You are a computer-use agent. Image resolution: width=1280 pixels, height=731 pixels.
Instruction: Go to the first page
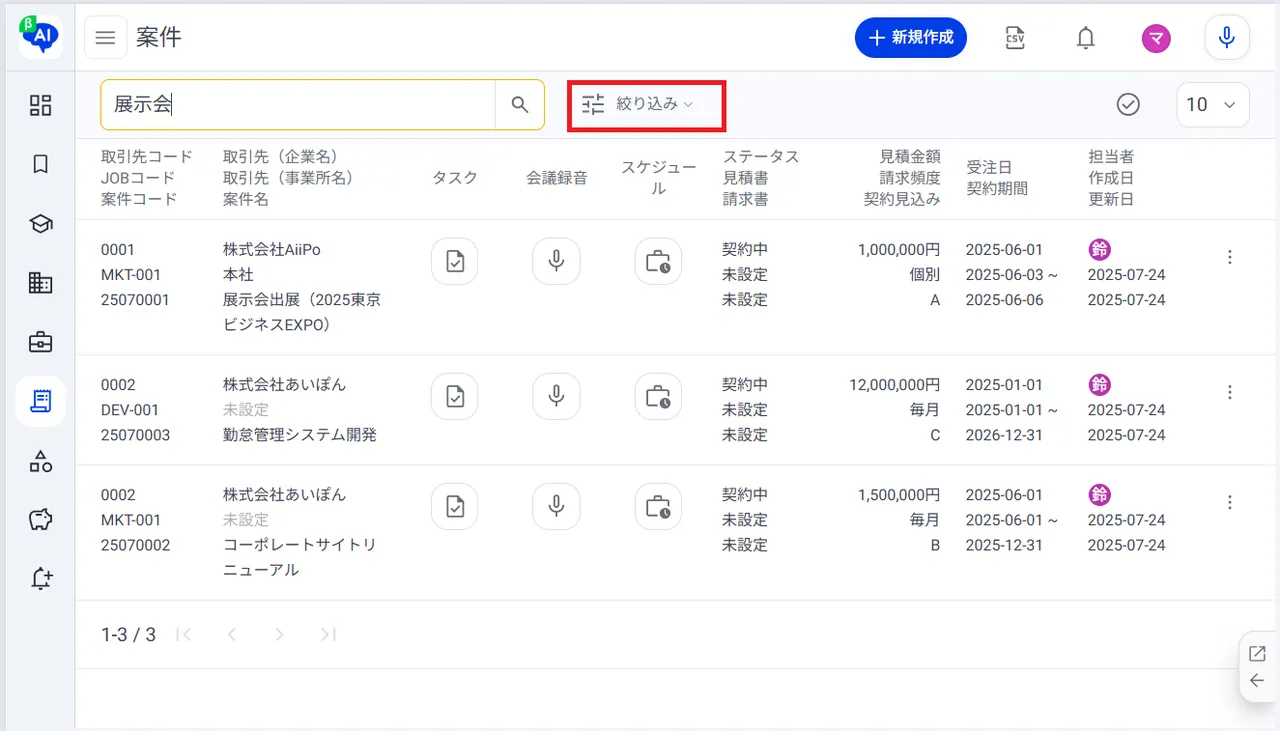point(184,634)
